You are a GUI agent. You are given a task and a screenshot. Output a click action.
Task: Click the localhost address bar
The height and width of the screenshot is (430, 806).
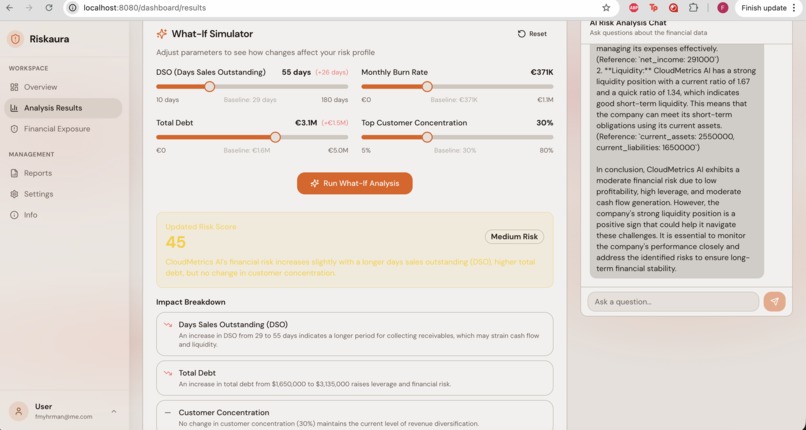click(339, 8)
